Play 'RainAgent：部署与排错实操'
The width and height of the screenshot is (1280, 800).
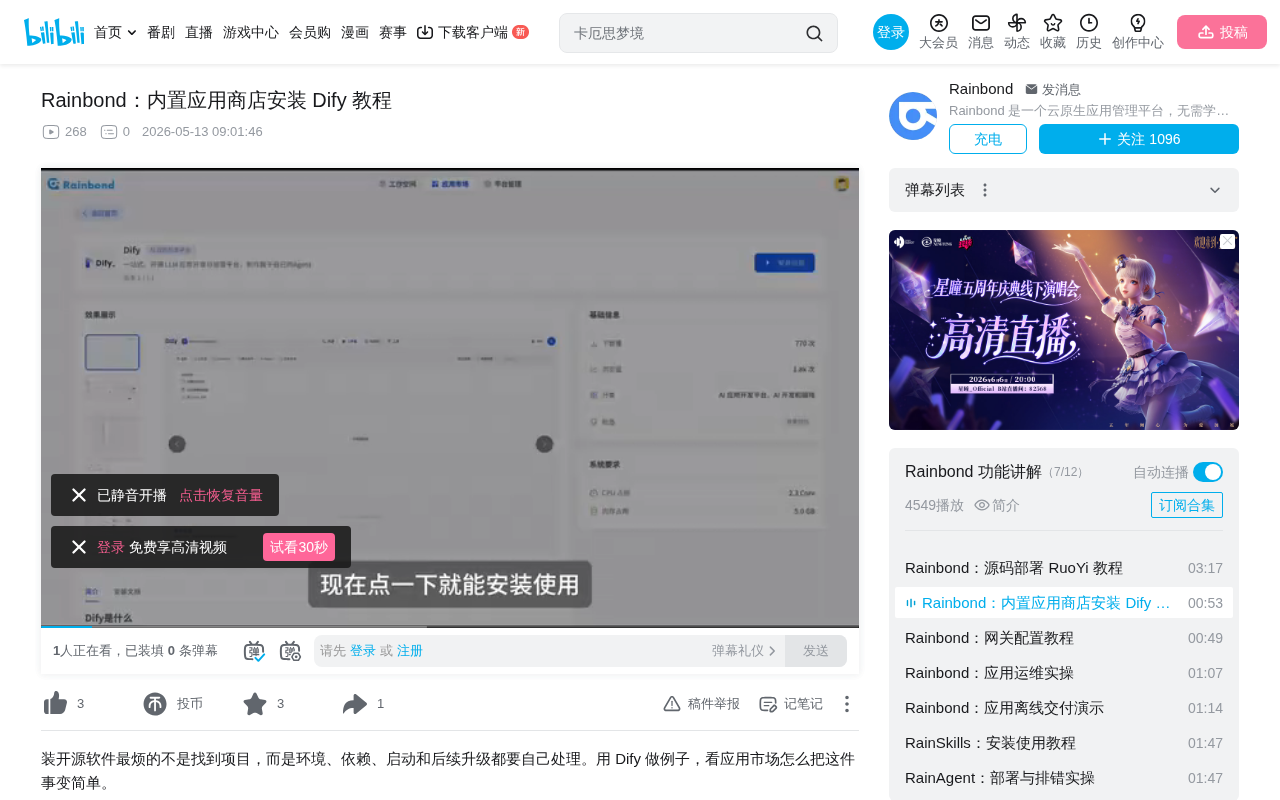[1064, 778]
